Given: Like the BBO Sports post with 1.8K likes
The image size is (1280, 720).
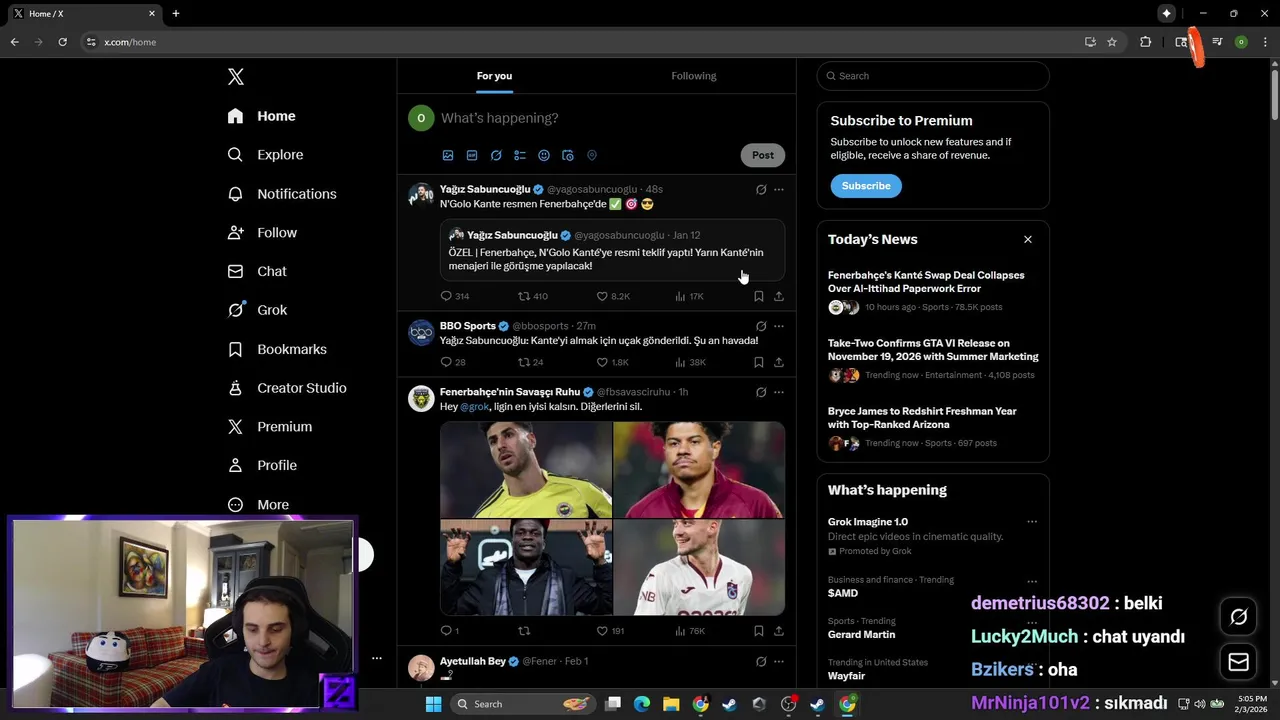Looking at the screenshot, I should click(612, 362).
